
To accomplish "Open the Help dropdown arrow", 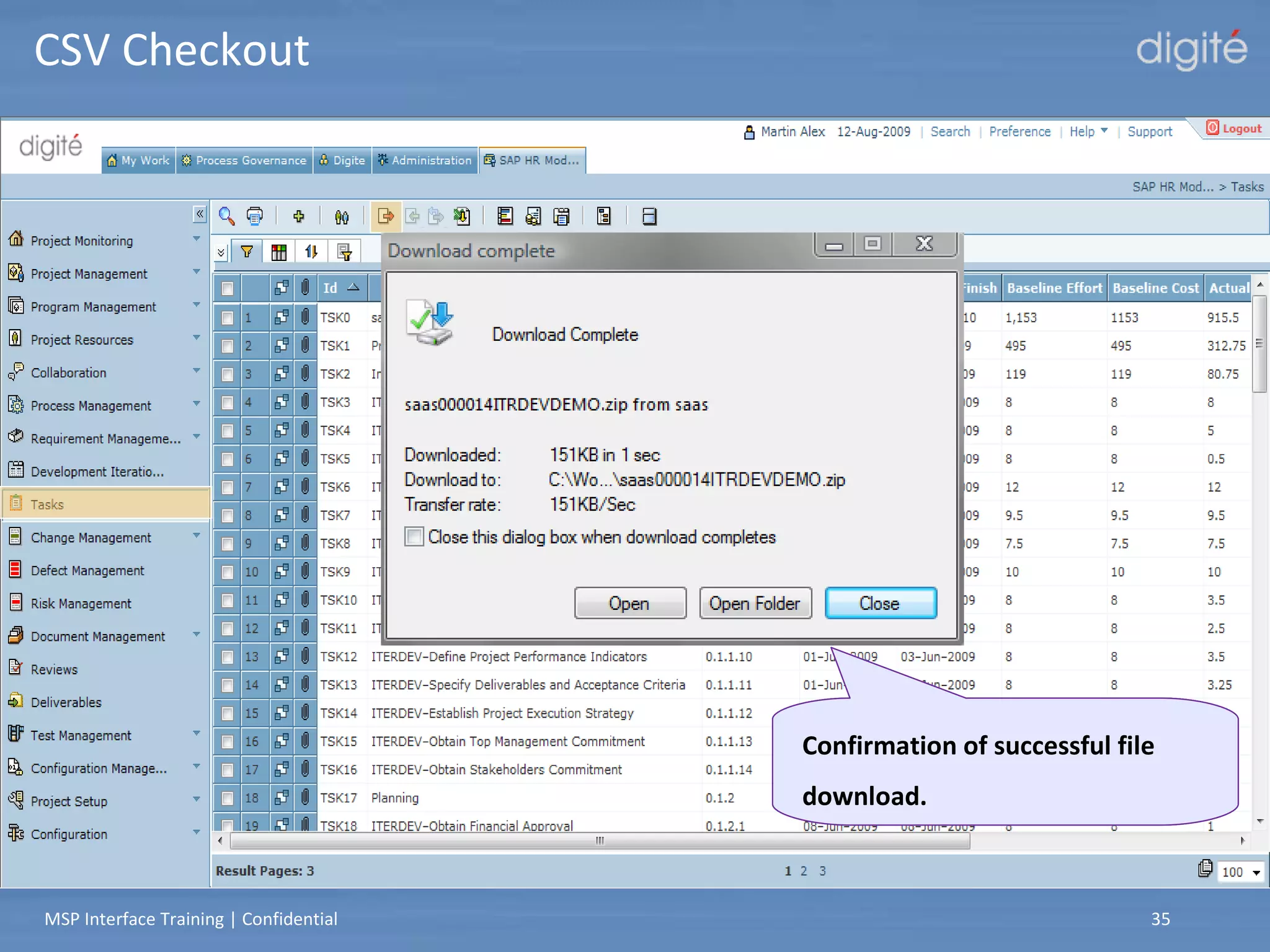I will point(1104,131).
